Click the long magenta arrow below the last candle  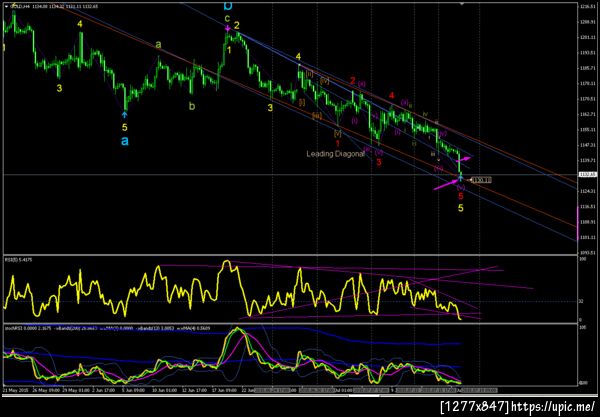pyautogui.click(x=445, y=185)
